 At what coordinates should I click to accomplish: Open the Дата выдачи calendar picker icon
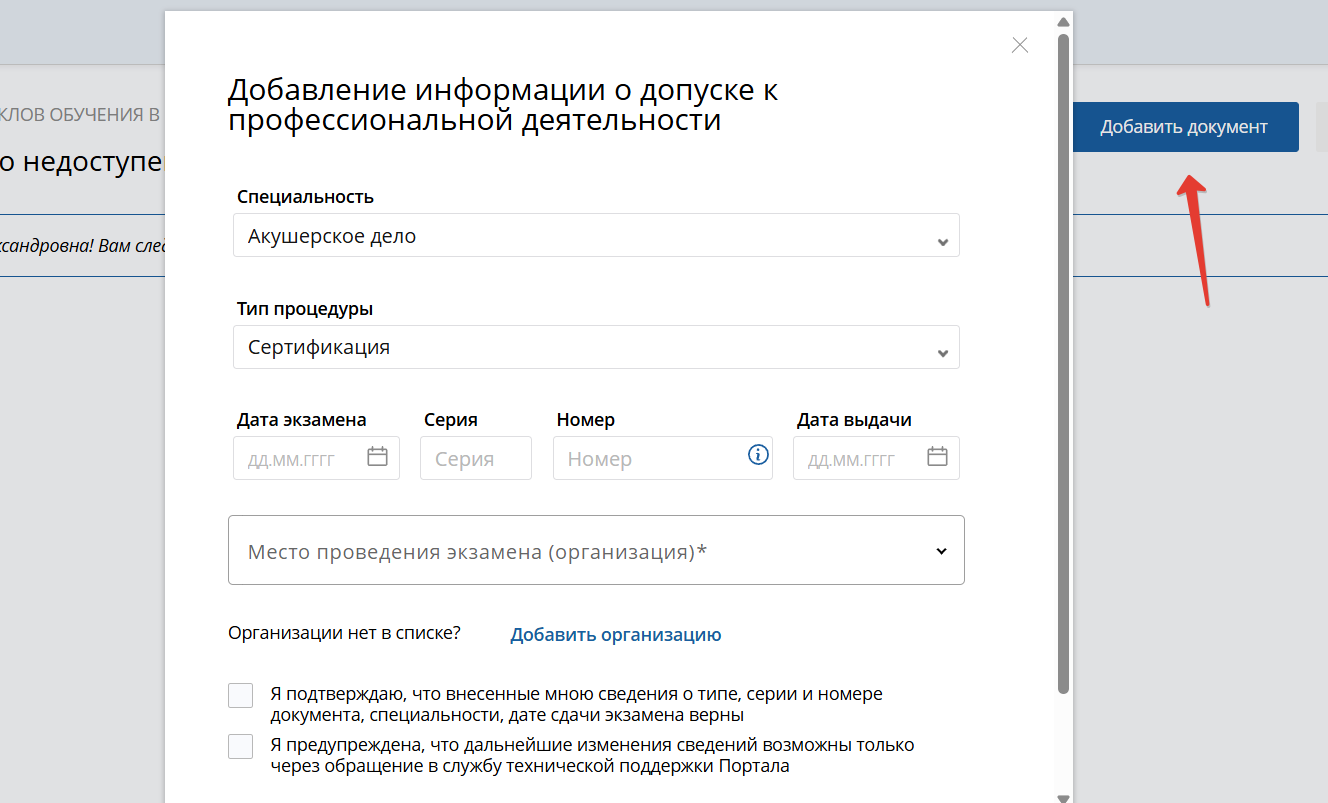[x=937, y=457]
